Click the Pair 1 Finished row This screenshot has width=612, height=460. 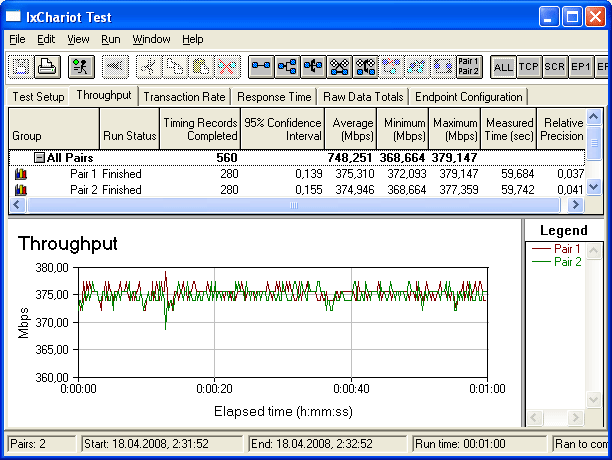click(297, 174)
